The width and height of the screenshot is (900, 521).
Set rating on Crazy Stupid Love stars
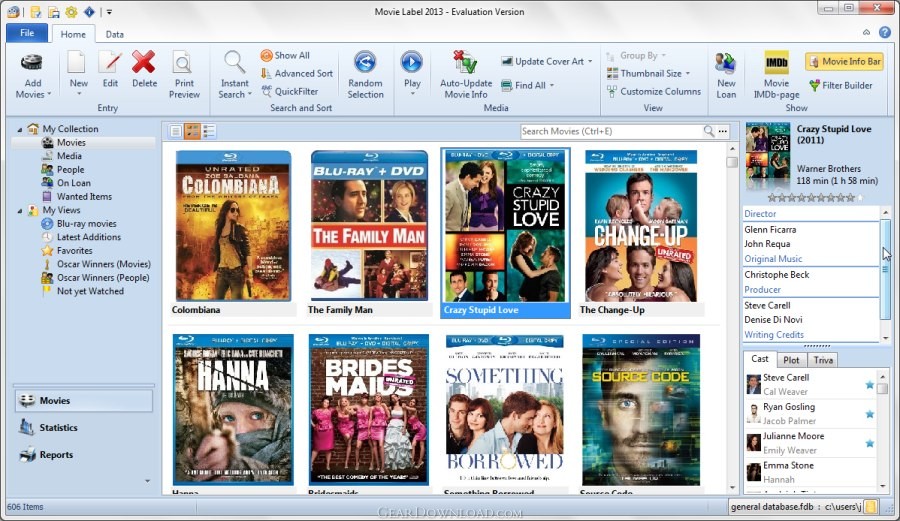tap(814, 197)
